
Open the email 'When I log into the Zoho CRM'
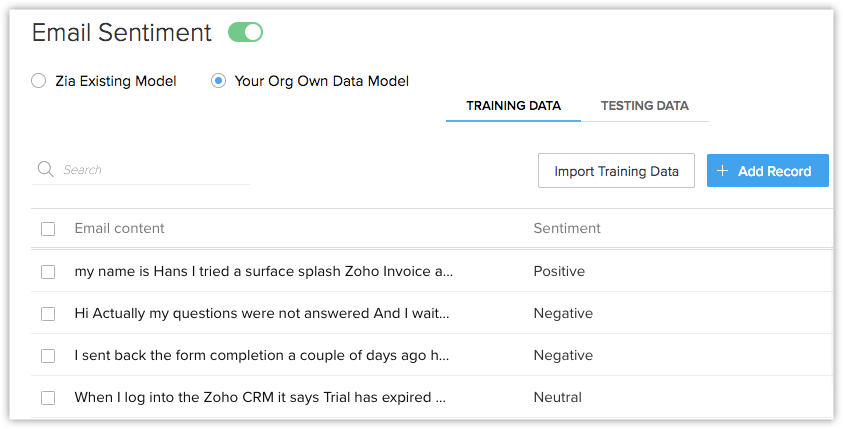click(260, 398)
